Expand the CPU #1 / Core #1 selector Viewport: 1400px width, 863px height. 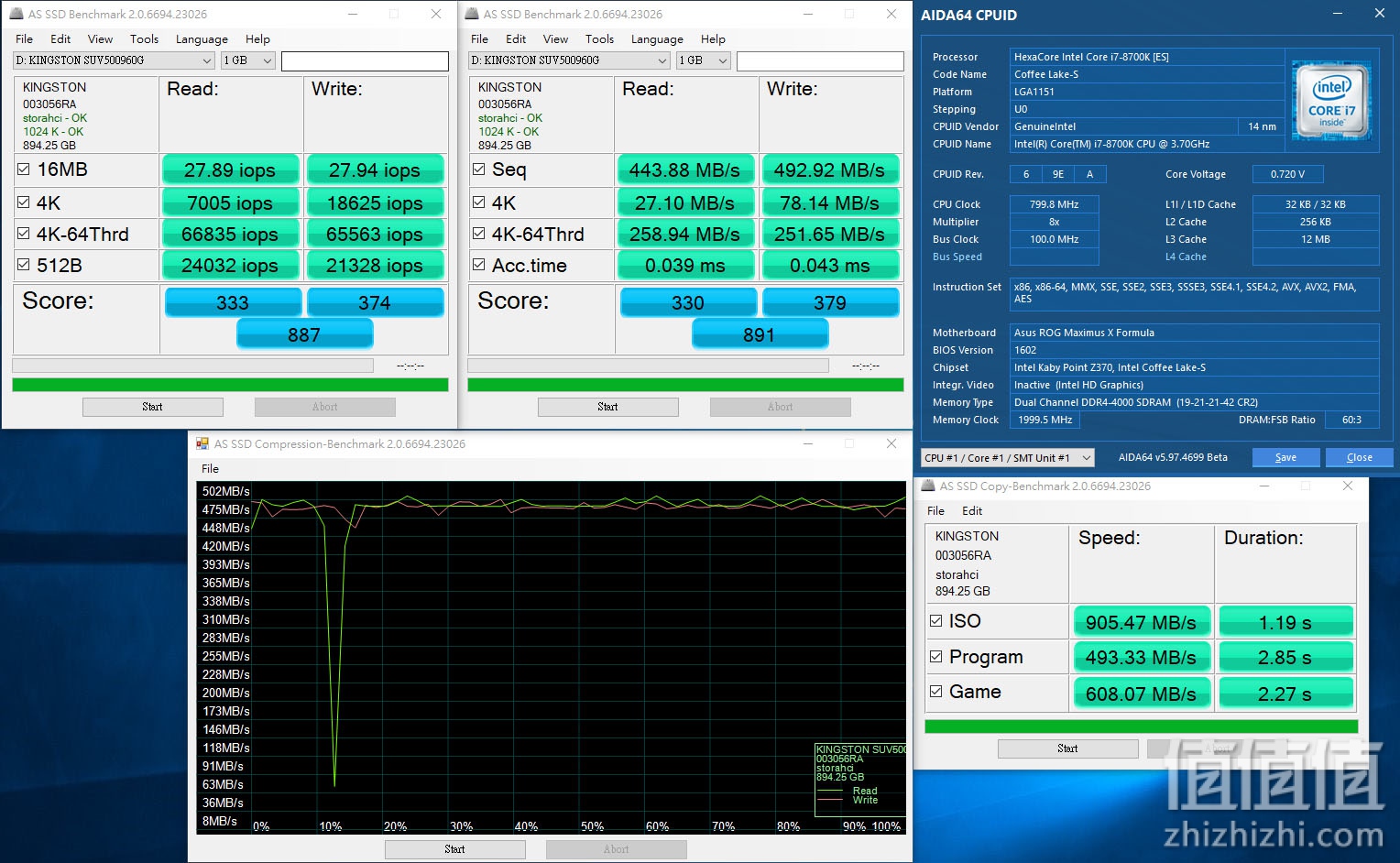pos(1008,457)
